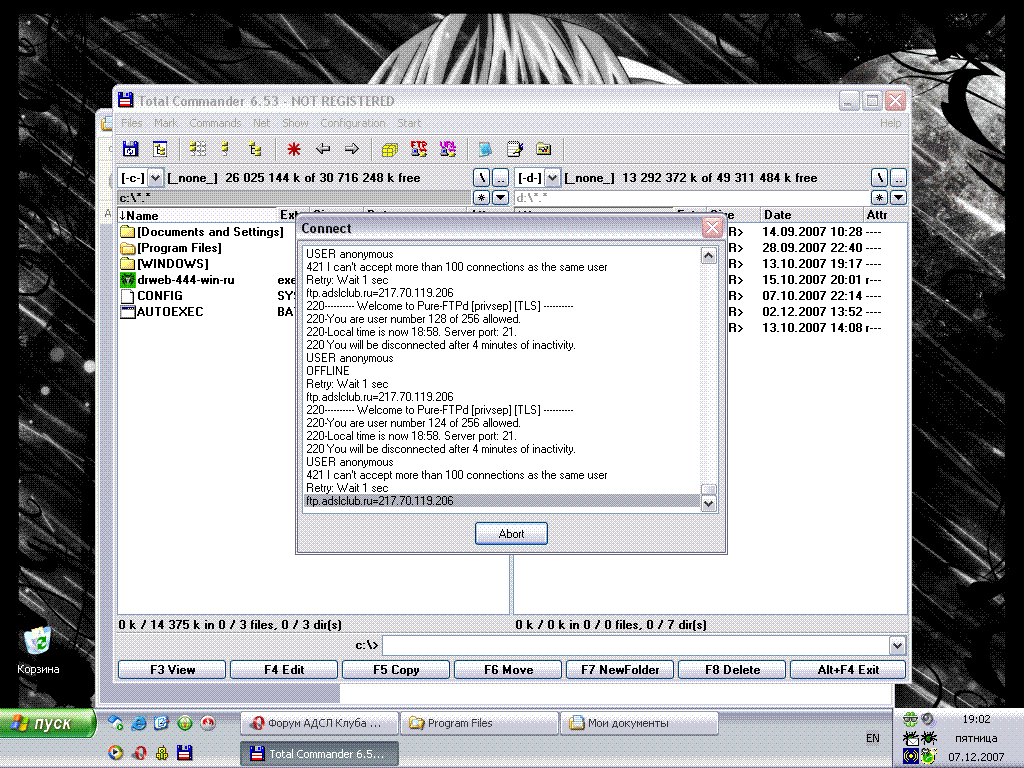This screenshot has height=768, width=1024.
Task: Click the CD tree toolbar icon
Action: (160, 150)
